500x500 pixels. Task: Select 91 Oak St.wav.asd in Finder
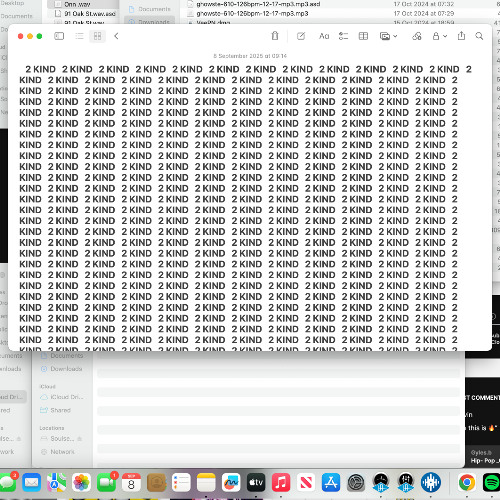[90, 14]
